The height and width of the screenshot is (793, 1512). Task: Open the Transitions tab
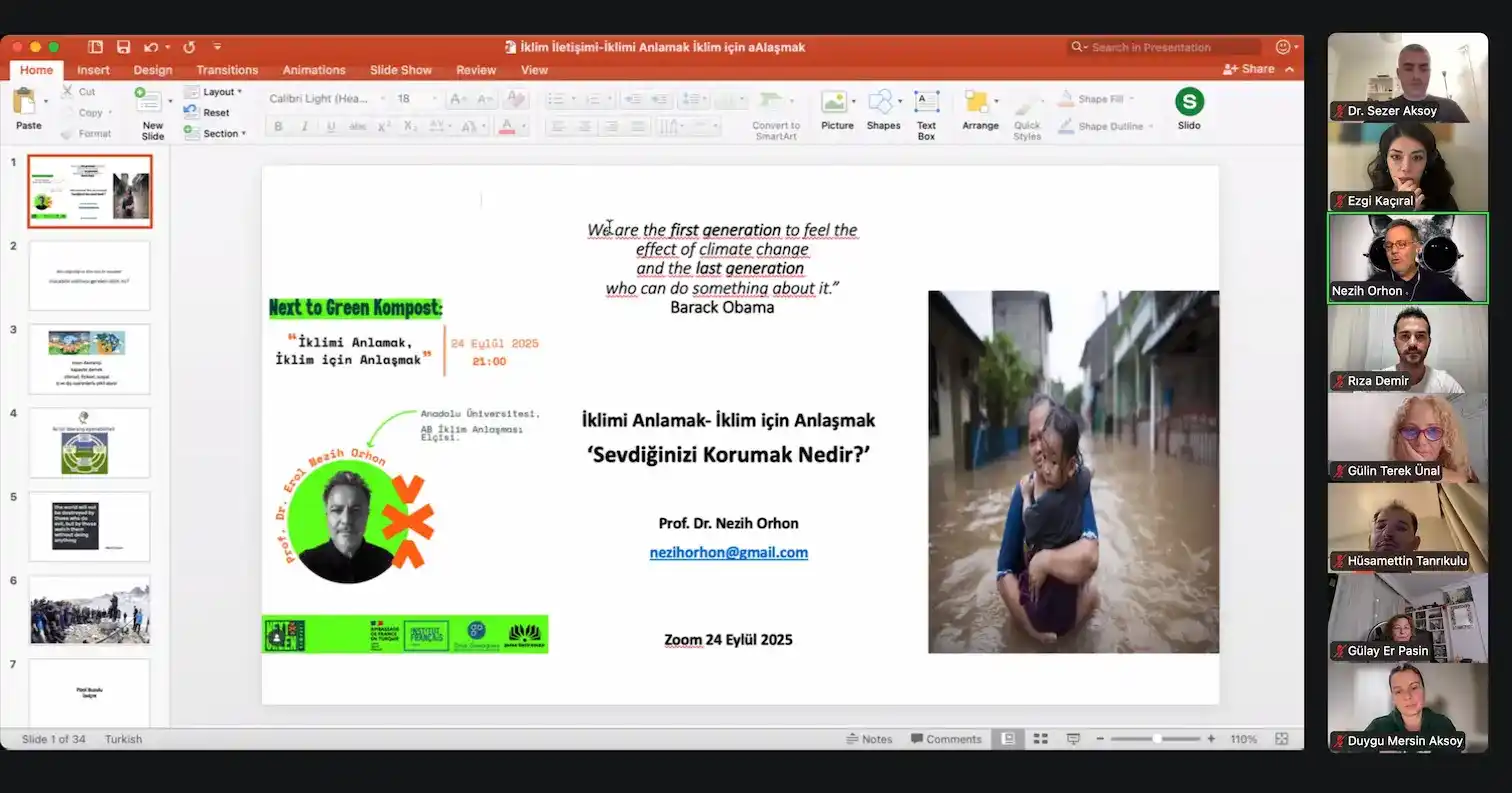pyautogui.click(x=227, y=70)
